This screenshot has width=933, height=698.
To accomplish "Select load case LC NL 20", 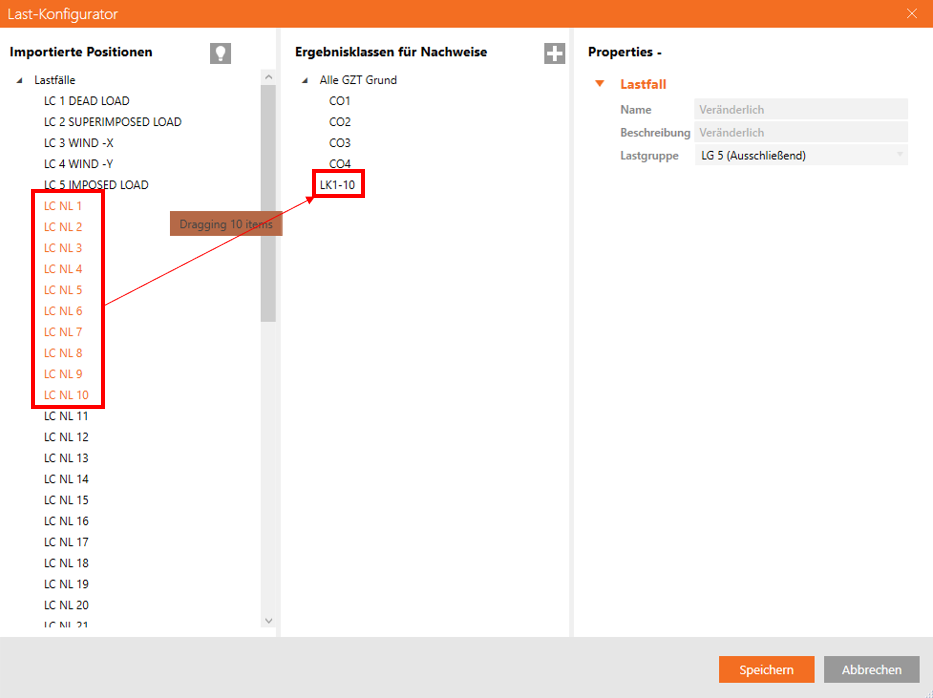I will pos(66,605).
